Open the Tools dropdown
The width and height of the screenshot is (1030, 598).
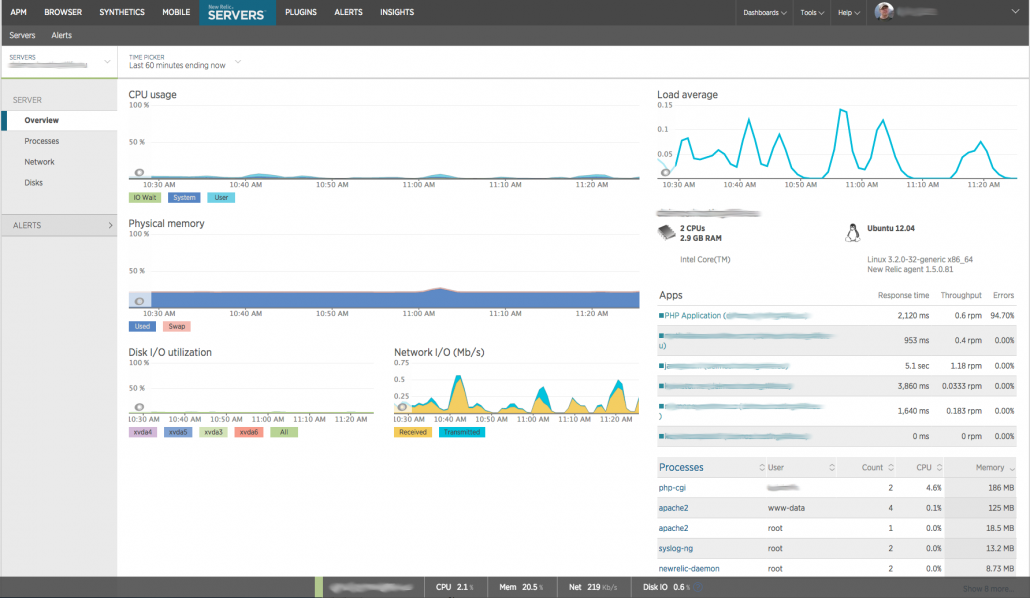pyautogui.click(x=812, y=12)
